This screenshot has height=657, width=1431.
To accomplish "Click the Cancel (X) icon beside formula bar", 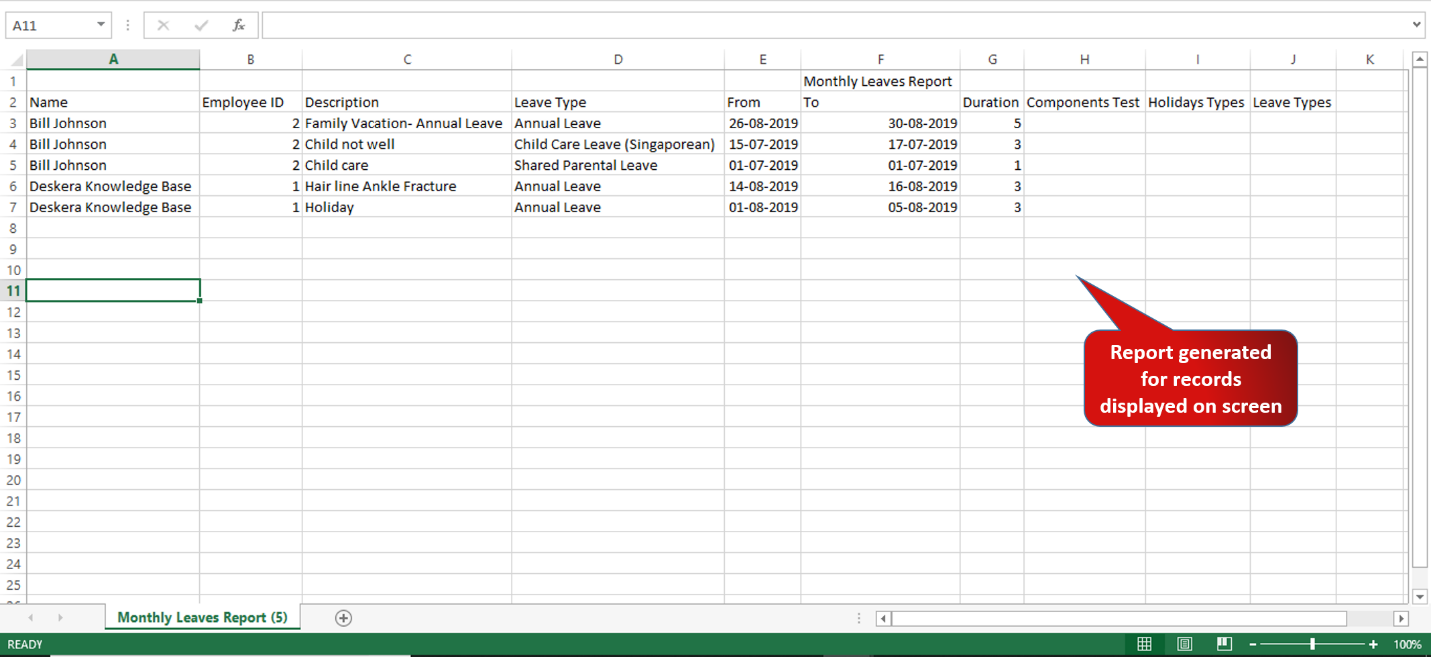I will (x=163, y=24).
